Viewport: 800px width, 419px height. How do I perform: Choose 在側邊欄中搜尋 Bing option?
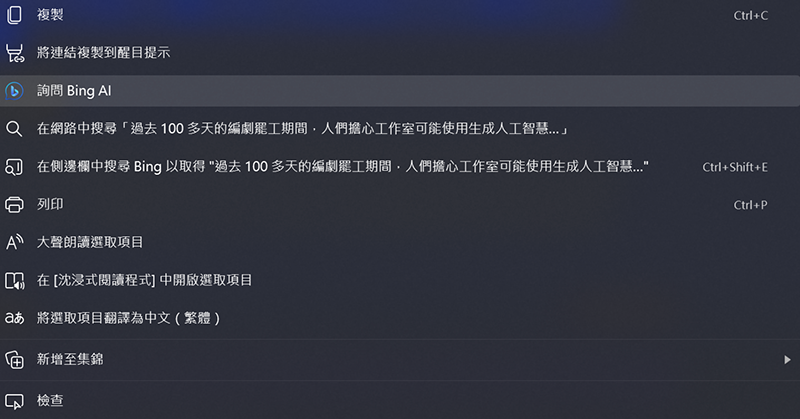point(400,167)
